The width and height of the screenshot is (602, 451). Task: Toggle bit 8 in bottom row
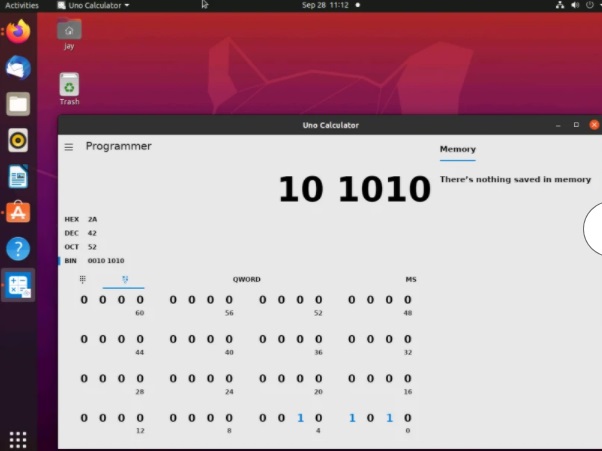tap(229, 418)
